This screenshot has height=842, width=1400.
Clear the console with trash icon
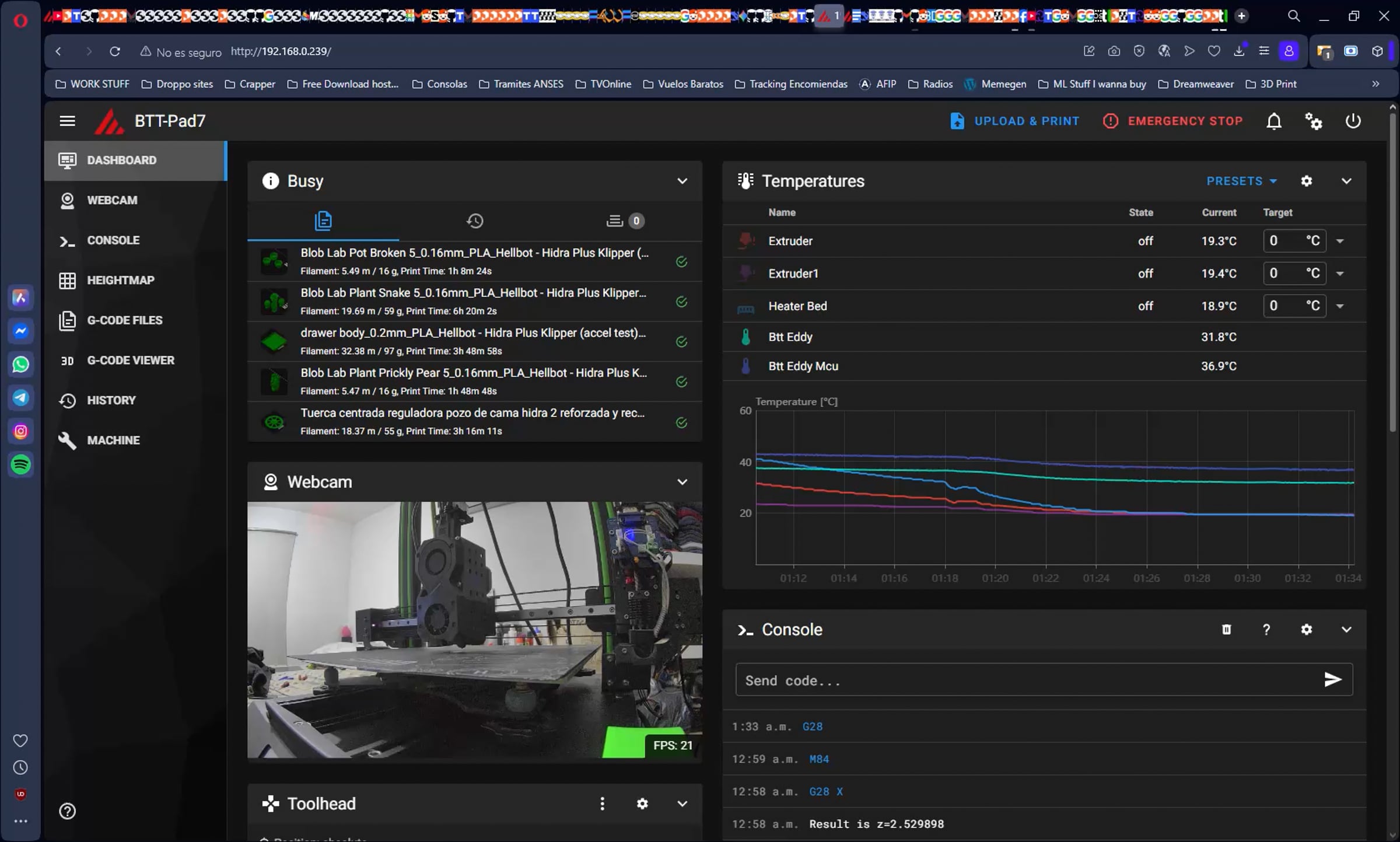(x=1227, y=630)
